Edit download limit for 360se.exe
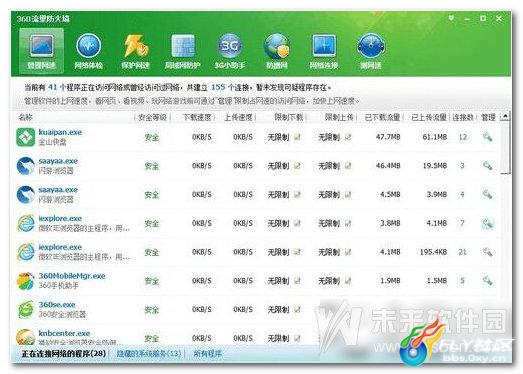 pos(297,310)
